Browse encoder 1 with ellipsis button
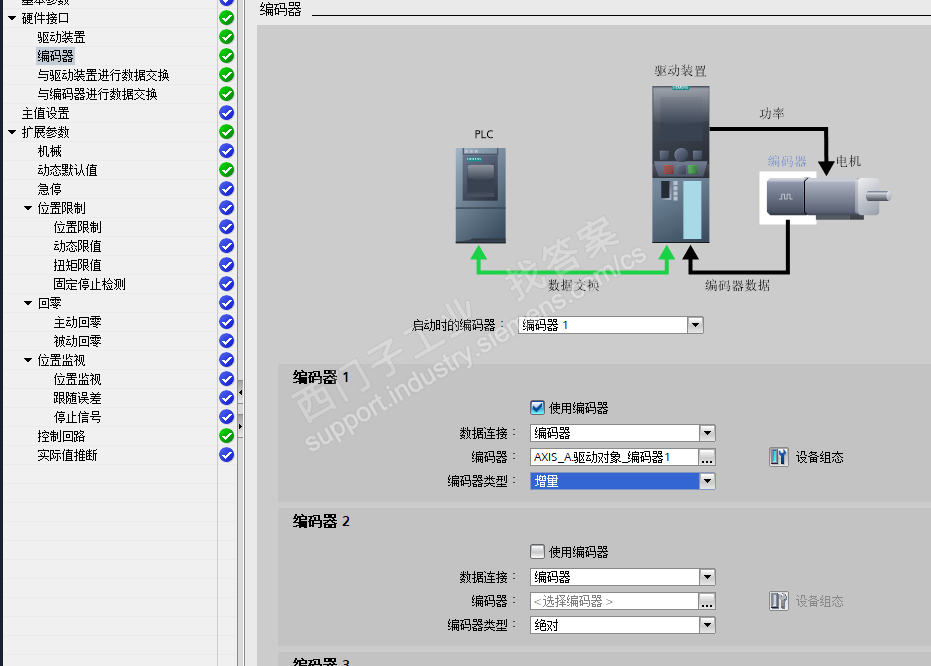Viewport: 931px width, 666px height. [707, 457]
